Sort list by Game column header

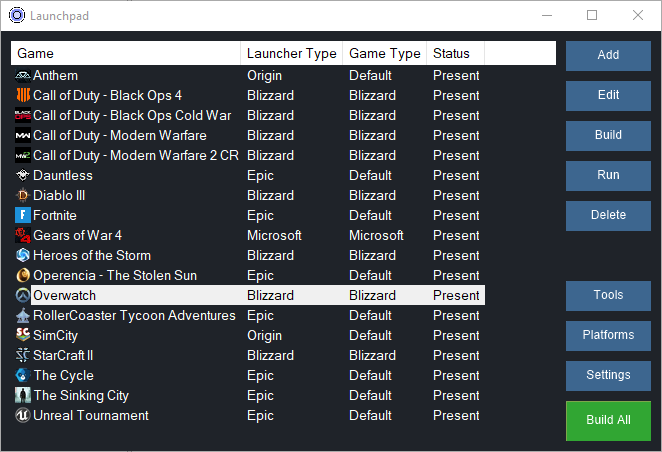tap(125, 53)
